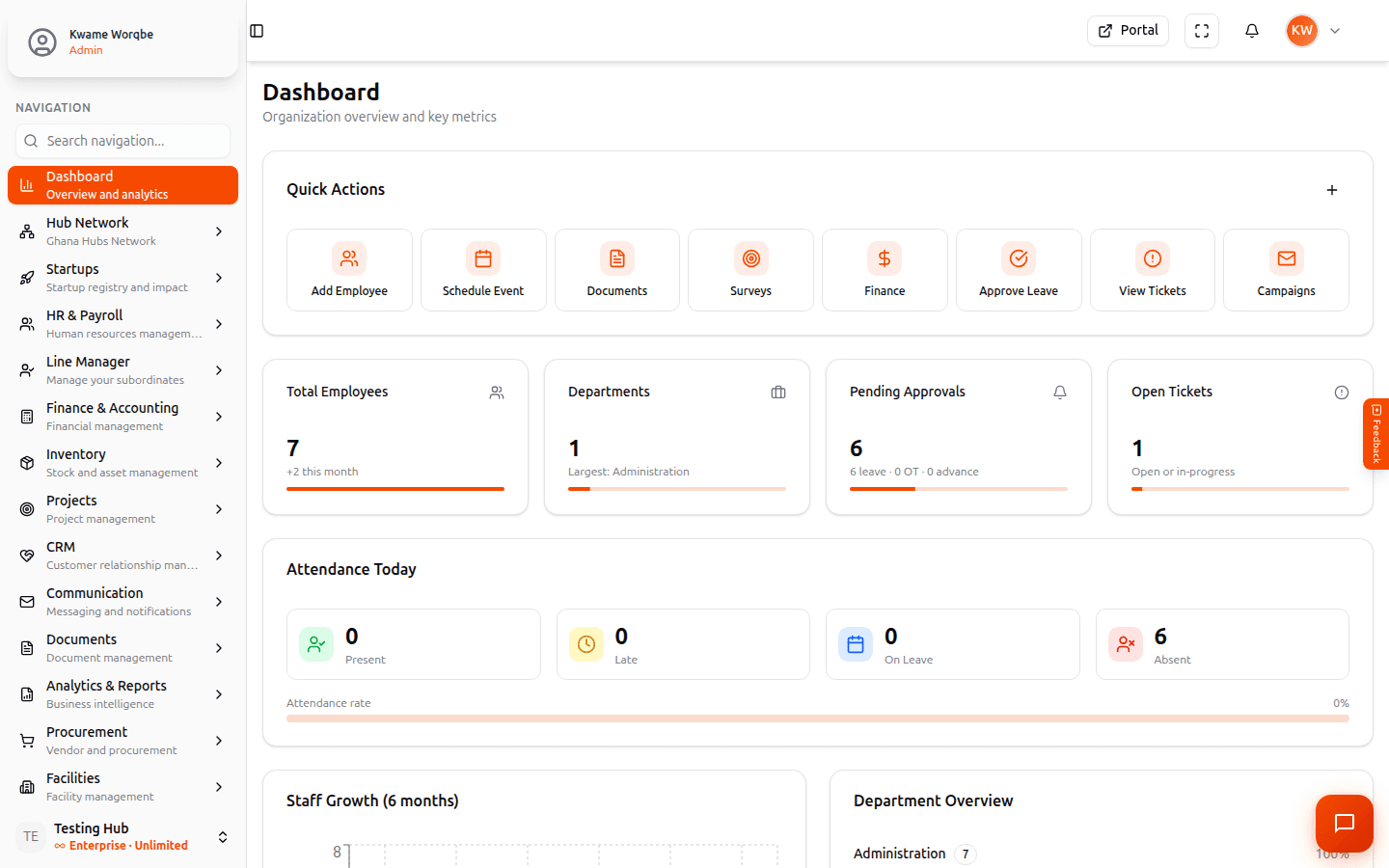Open the chat bubble button
Viewport: 1389px width, 868px height.
(1345, 824)
